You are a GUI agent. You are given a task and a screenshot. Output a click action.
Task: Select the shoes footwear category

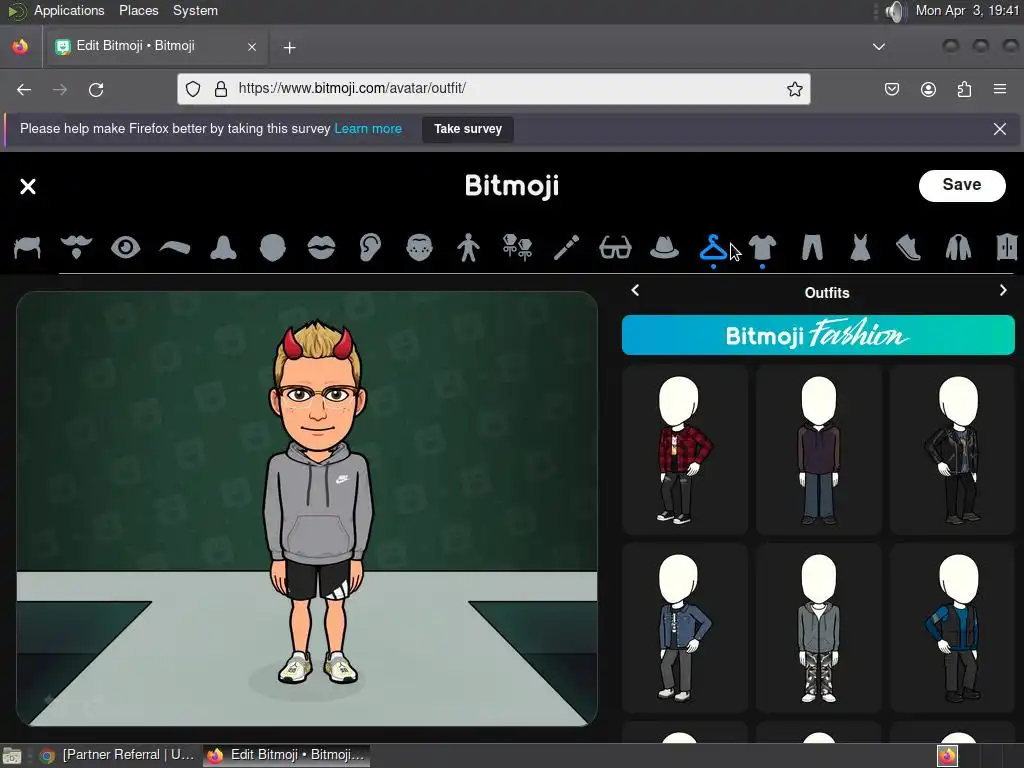tap(909, 248)
